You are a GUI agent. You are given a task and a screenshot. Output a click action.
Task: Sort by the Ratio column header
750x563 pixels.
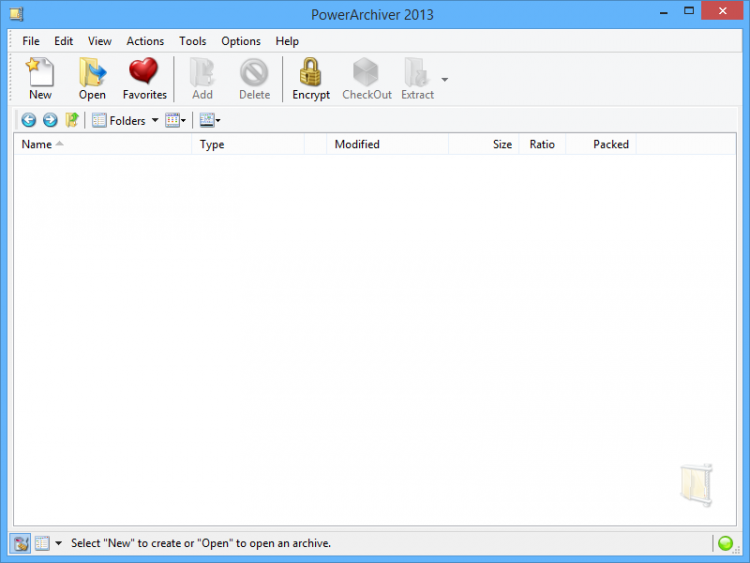point(542,144)
